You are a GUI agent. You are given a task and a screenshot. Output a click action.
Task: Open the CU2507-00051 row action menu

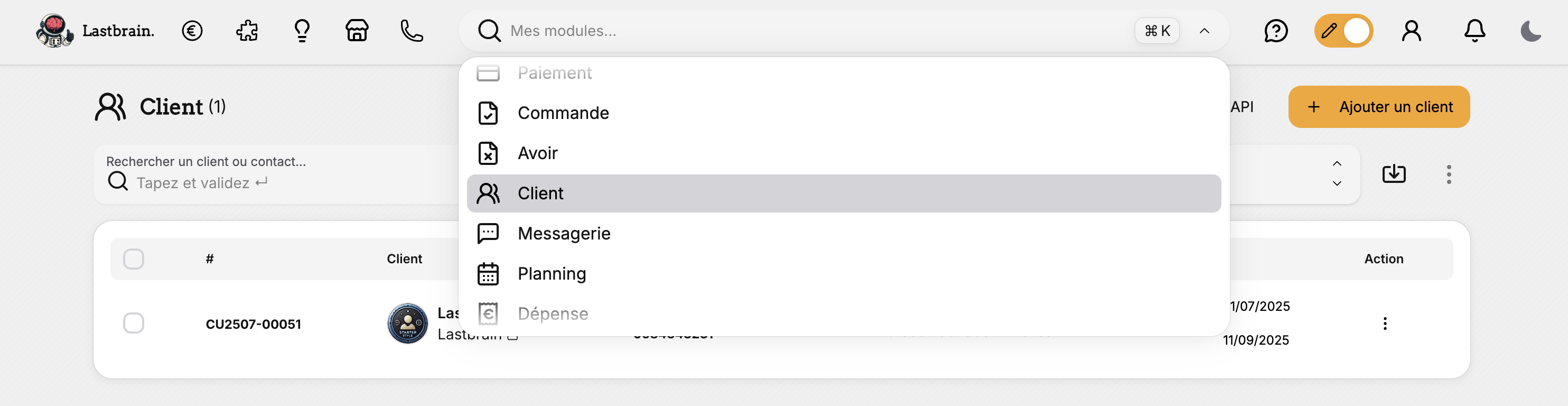click(x=1385, y=323)
